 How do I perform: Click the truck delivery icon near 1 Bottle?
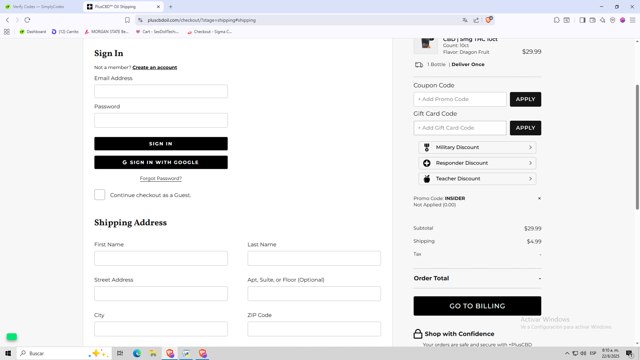click(419, 64)
